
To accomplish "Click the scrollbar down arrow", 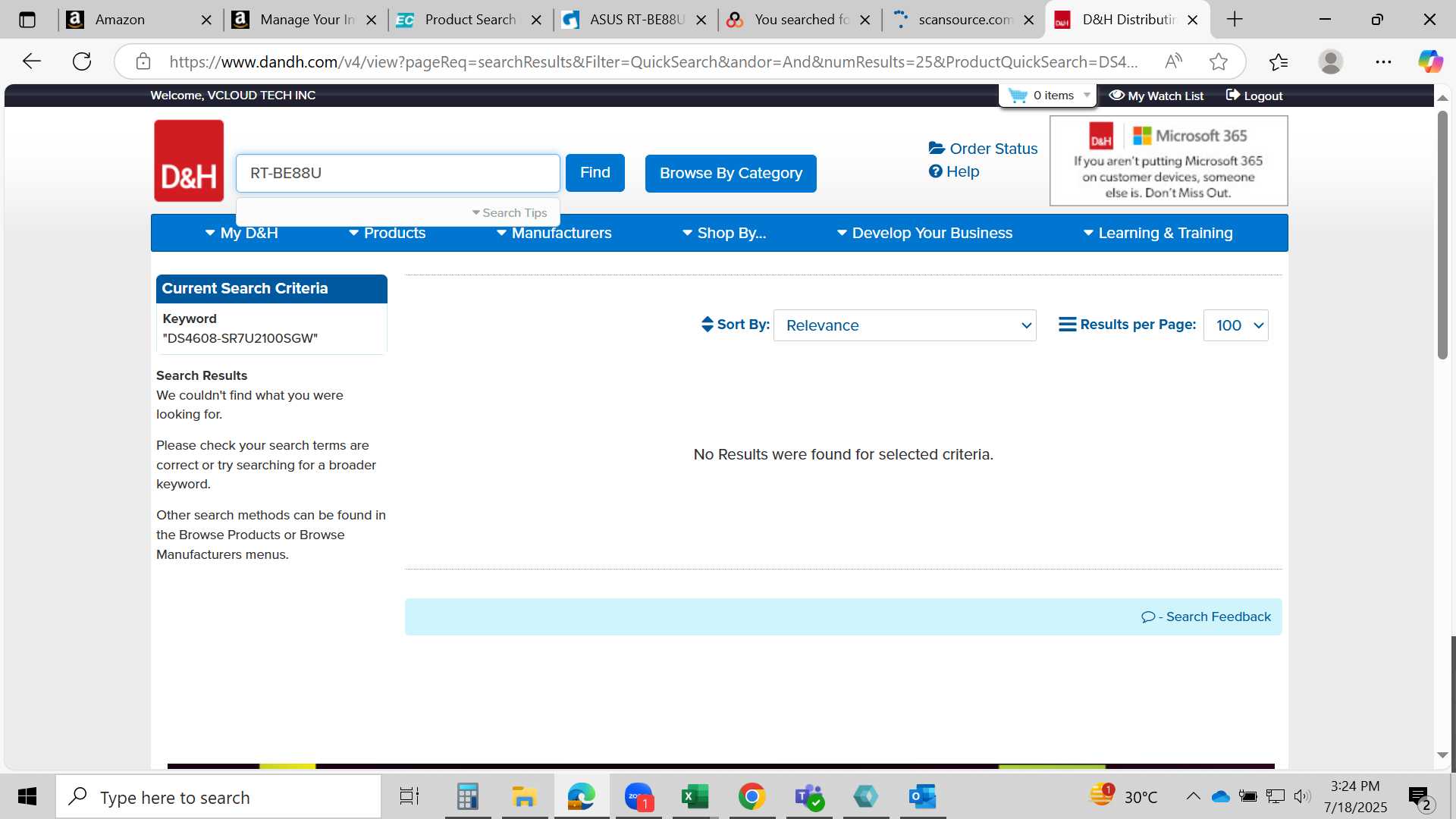I will click(1442, 755).
